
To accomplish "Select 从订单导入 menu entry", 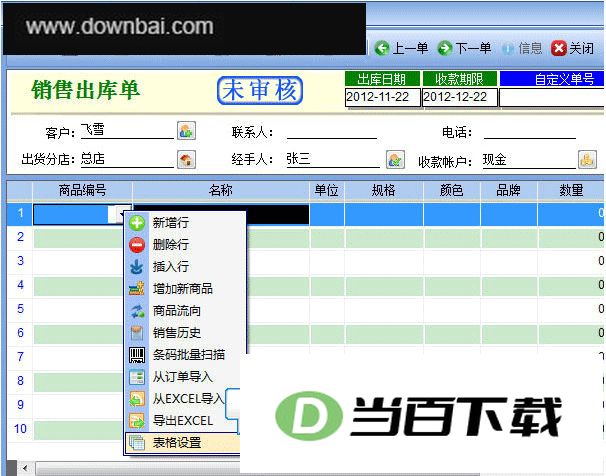I will point(182,377).
